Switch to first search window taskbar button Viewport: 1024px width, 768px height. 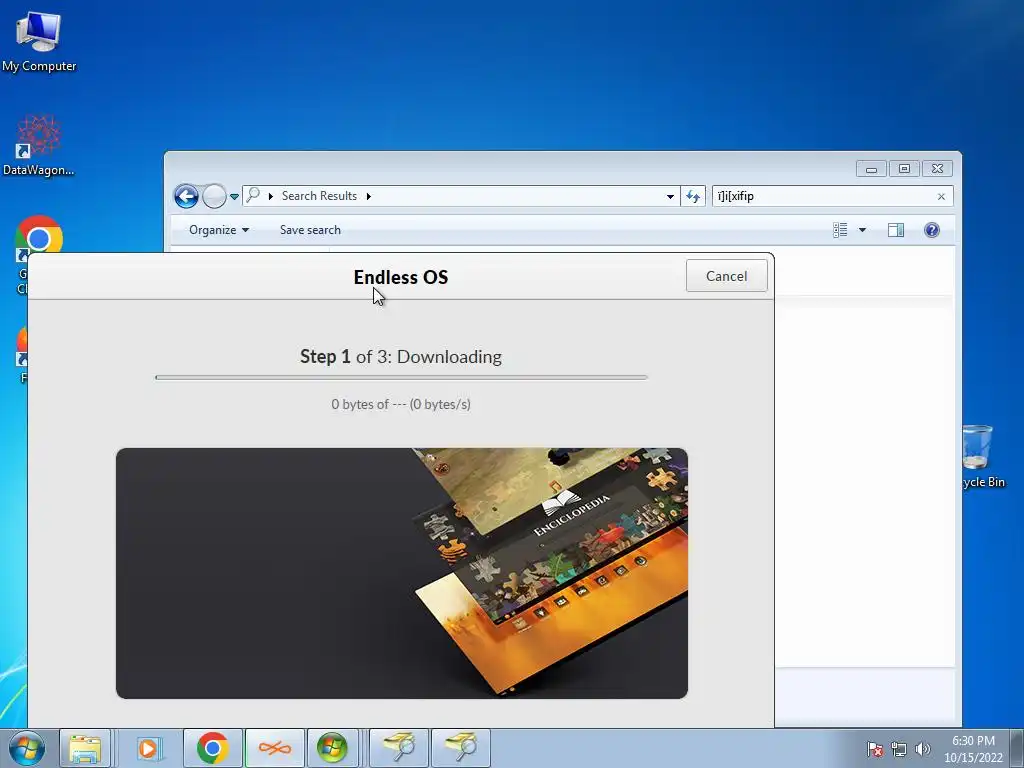(x=399, y=748)
